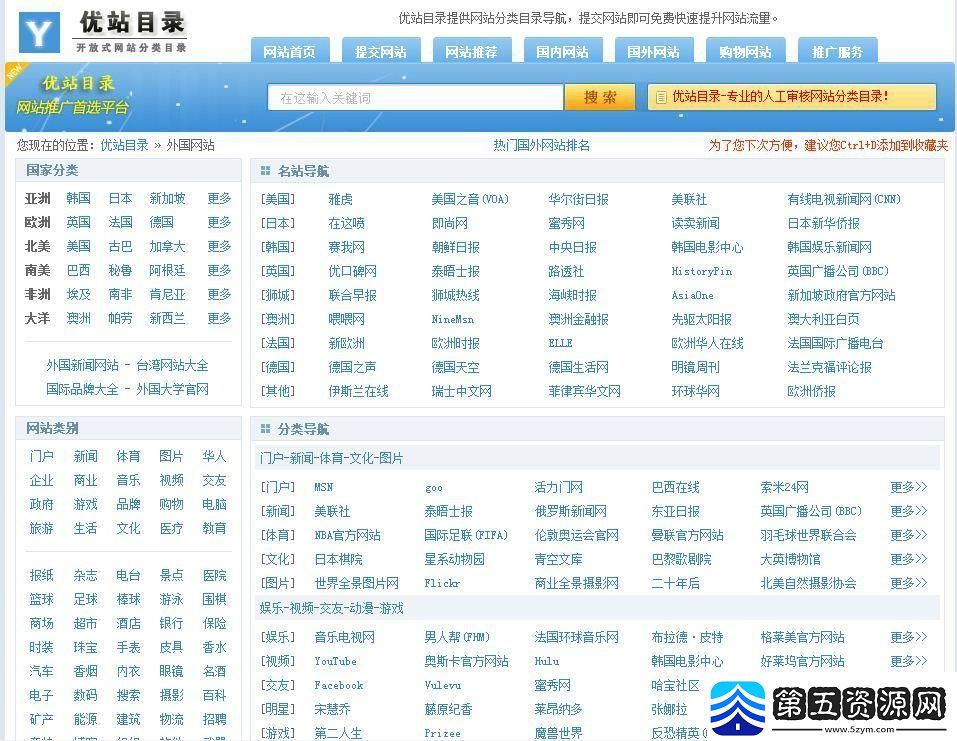957x741 pixels.
Task: Expand 更多 for the 北美 row
Action: 219,246
